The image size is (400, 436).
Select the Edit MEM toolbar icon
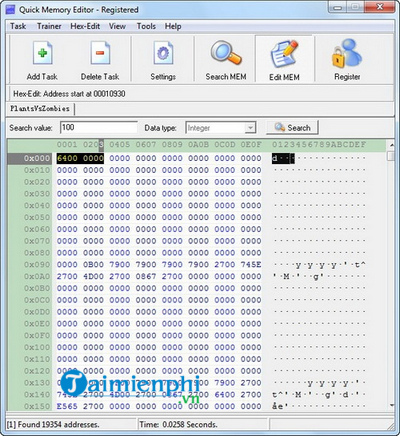(284, 53)
